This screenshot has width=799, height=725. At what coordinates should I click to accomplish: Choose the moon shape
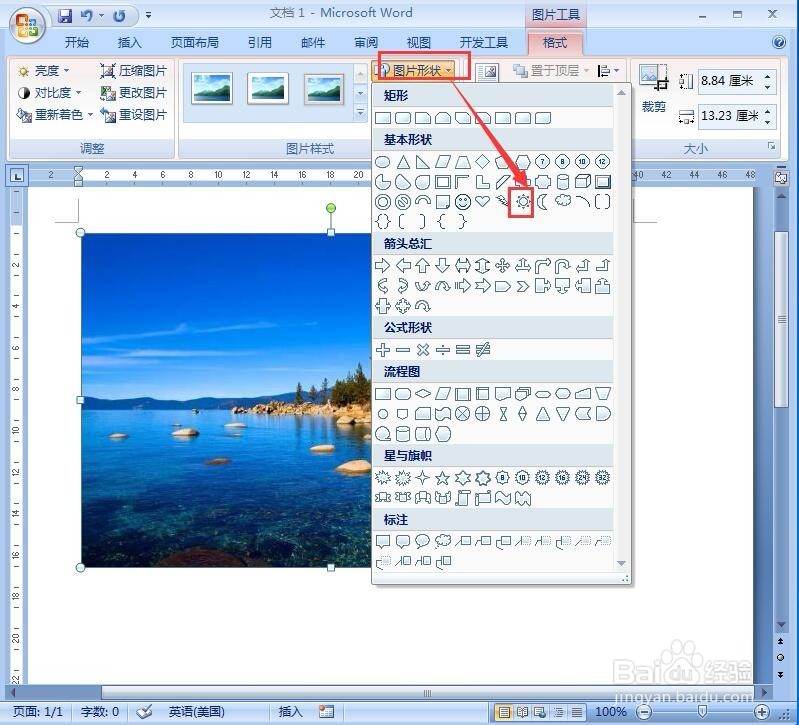click(543, 202)
